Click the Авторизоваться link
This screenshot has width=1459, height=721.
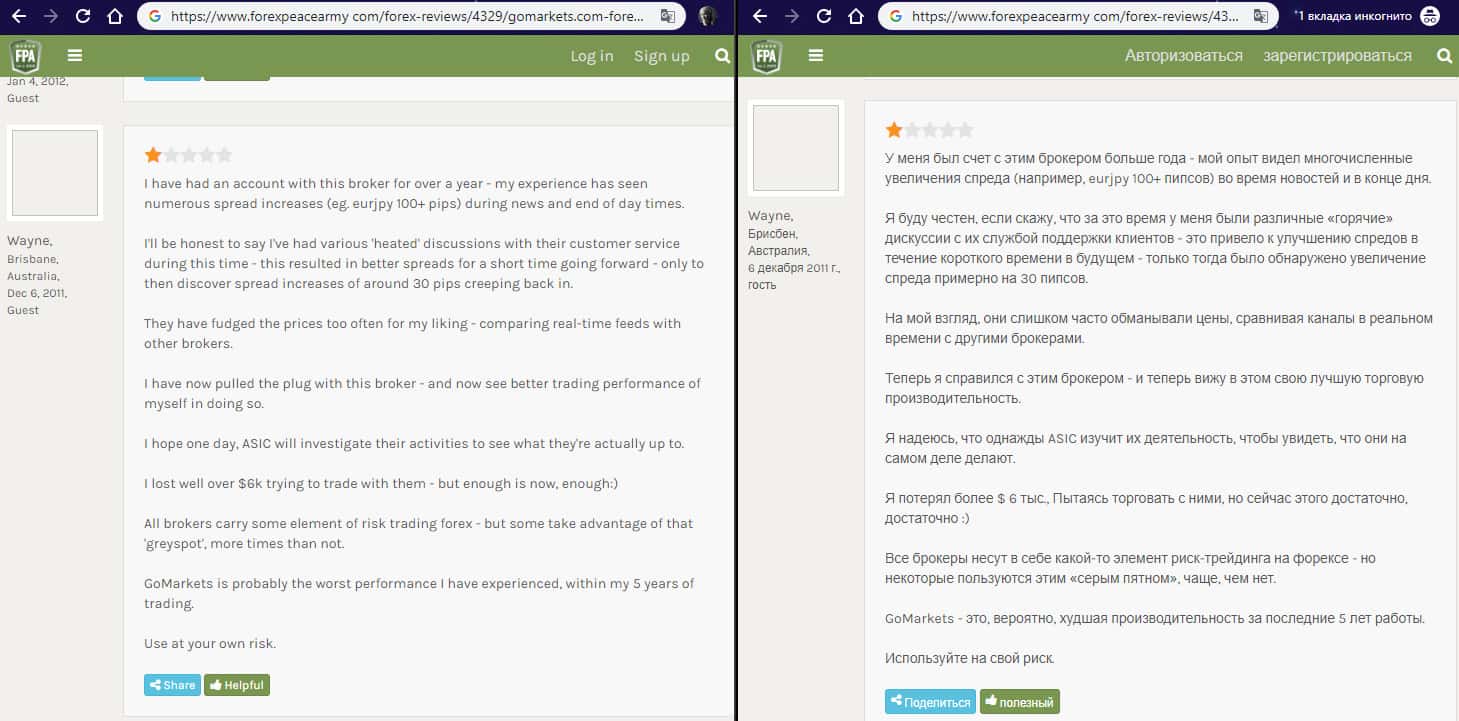tap(1184, 56)
